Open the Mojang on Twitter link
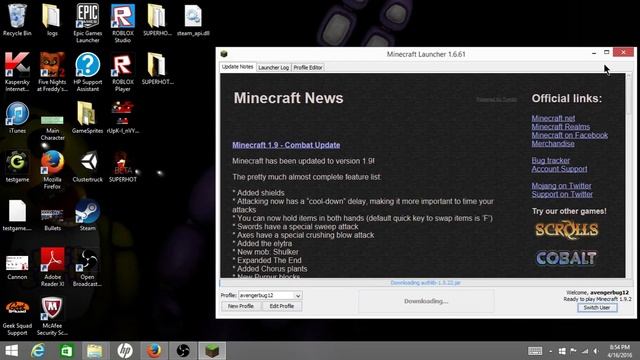The height and width of the screenshot is (360, 640). [x=561, y=186]
